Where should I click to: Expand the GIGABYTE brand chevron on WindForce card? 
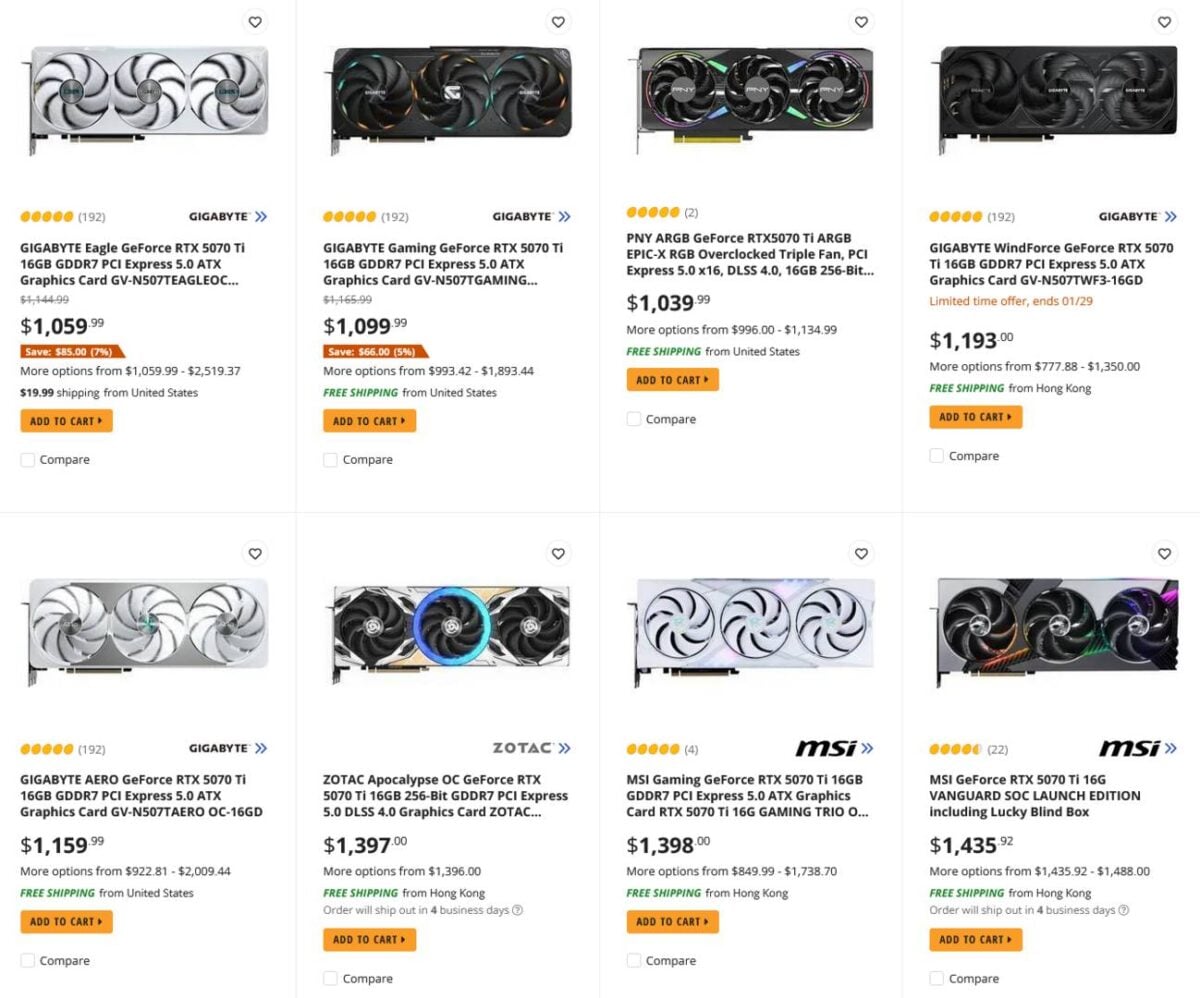point(1170,216)
